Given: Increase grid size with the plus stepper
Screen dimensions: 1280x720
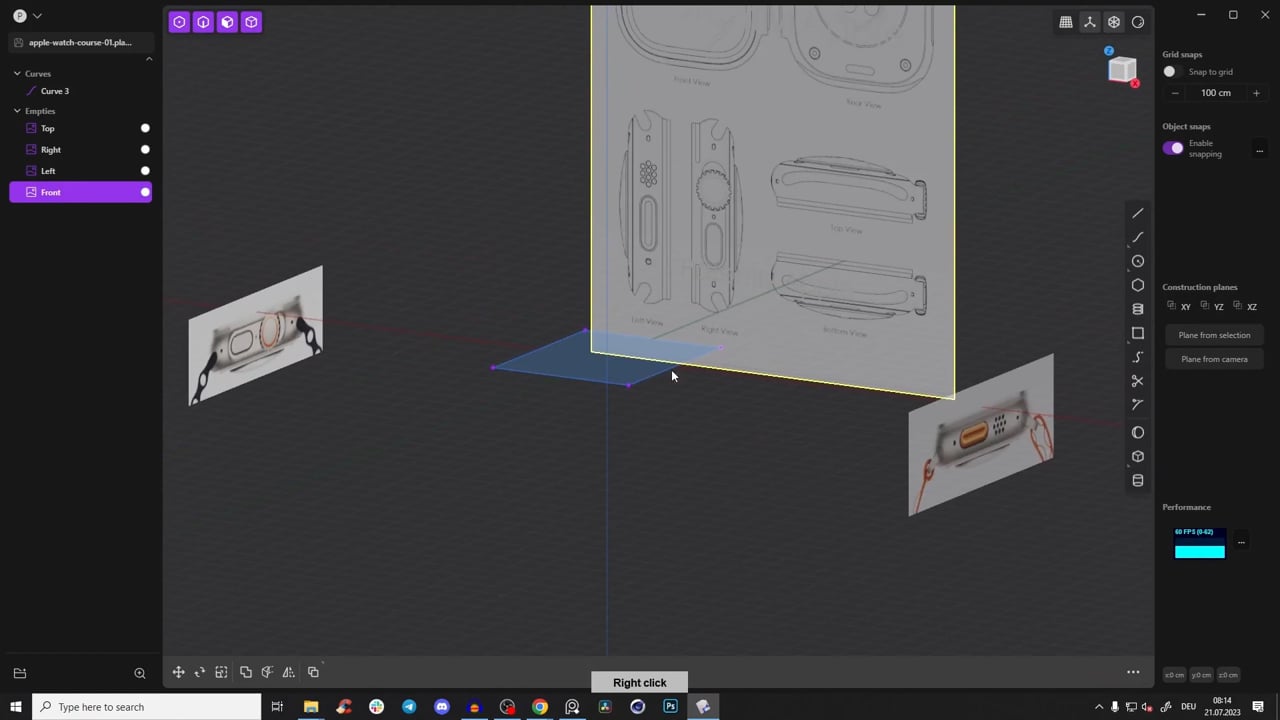Looking at the screenshot, I should (x=1256, y=92).
